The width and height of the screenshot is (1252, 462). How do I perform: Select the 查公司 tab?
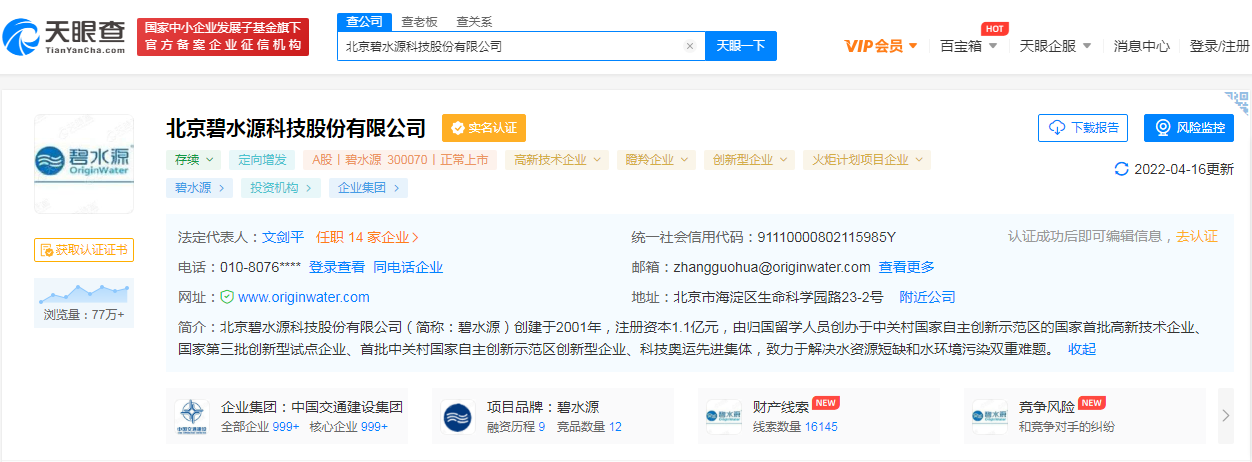[x=365, y=22]
